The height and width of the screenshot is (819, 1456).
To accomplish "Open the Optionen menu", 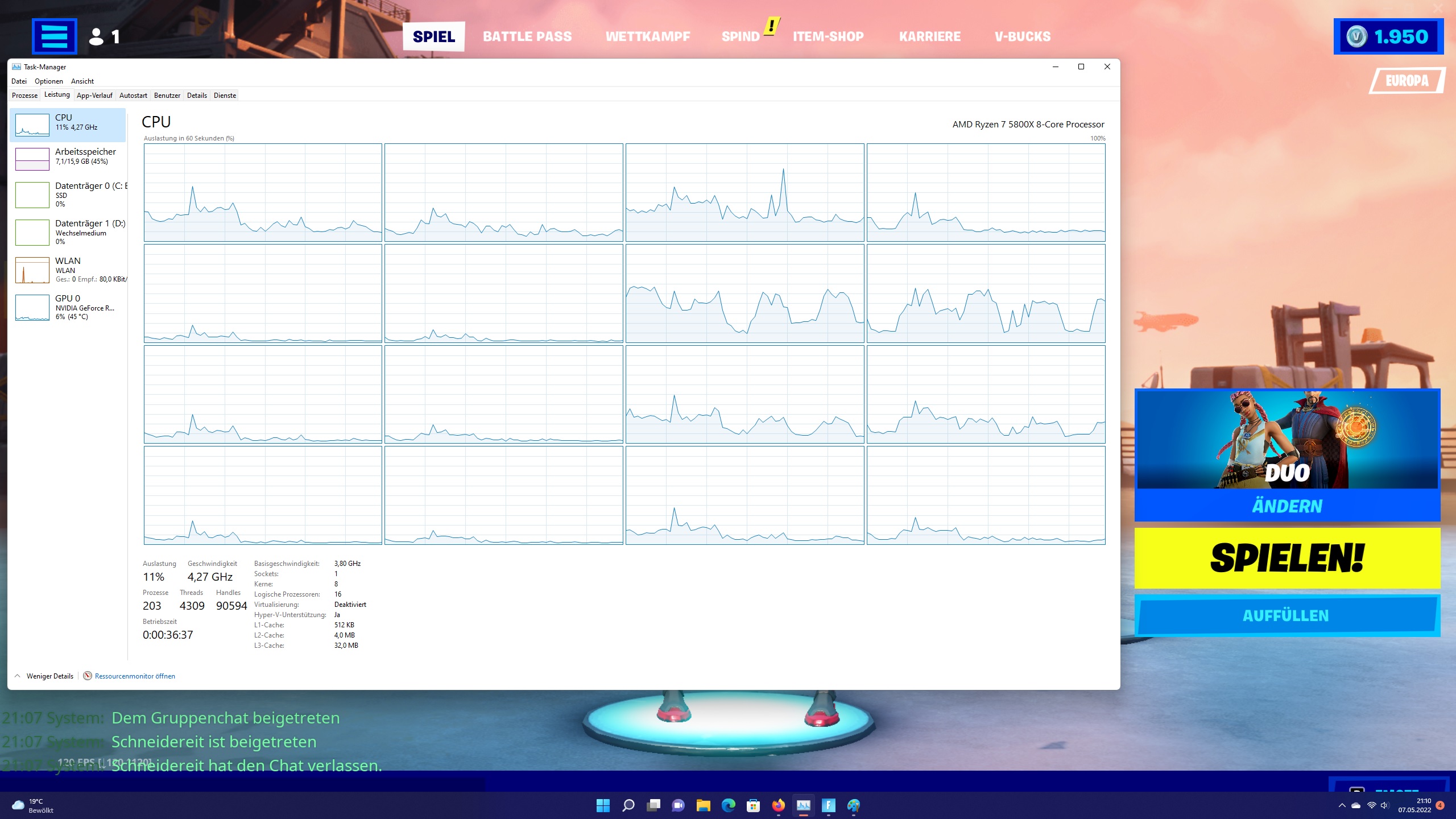I will [49, 81].
